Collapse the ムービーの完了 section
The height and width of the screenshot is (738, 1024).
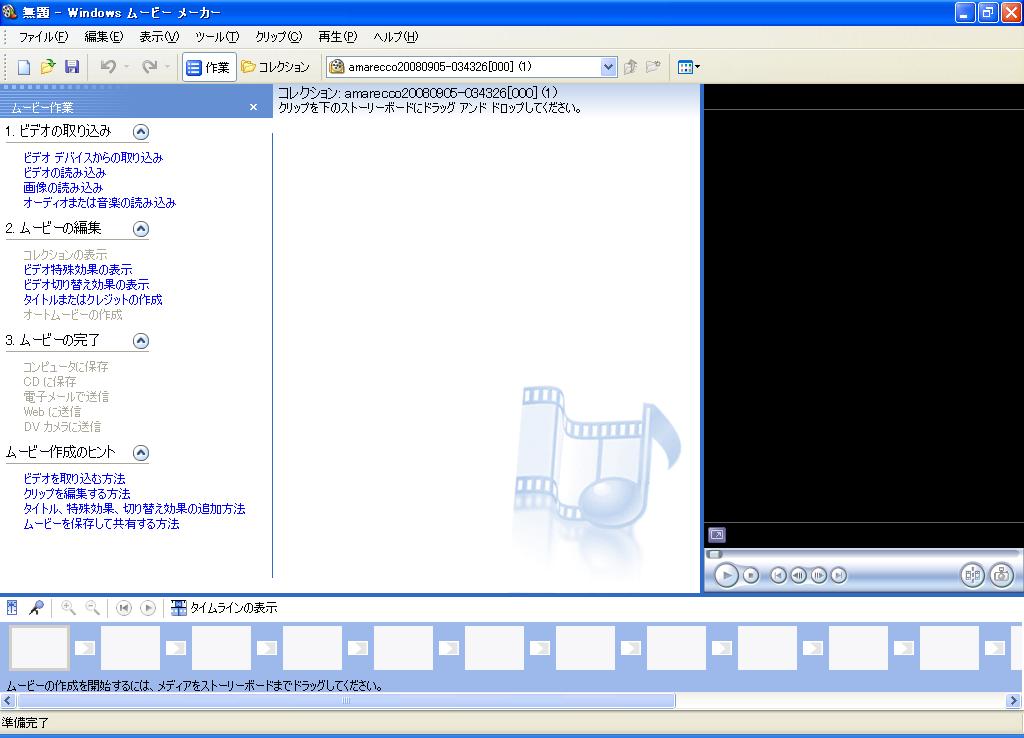pyautogui.click(x=140, y=341)
